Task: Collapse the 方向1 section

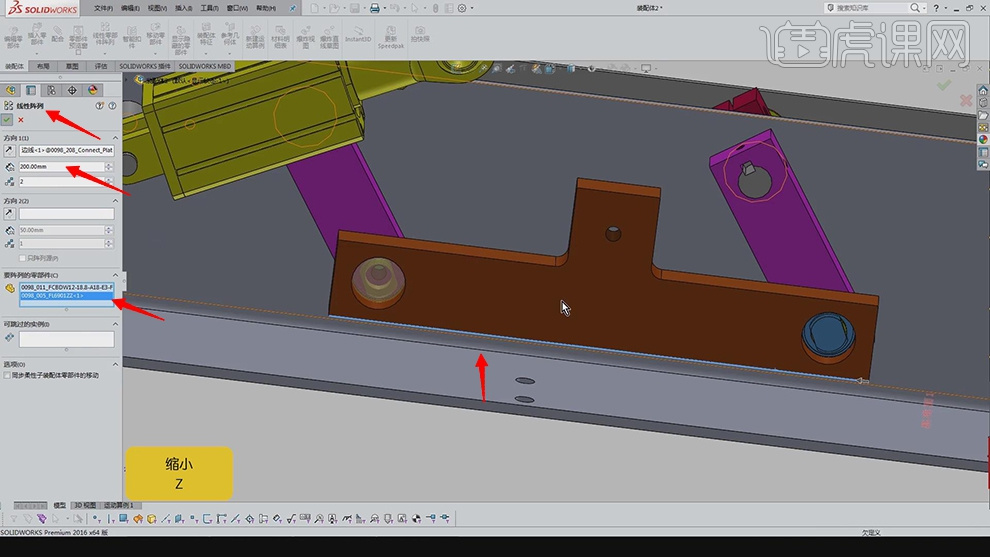Action: pos(114,137)
